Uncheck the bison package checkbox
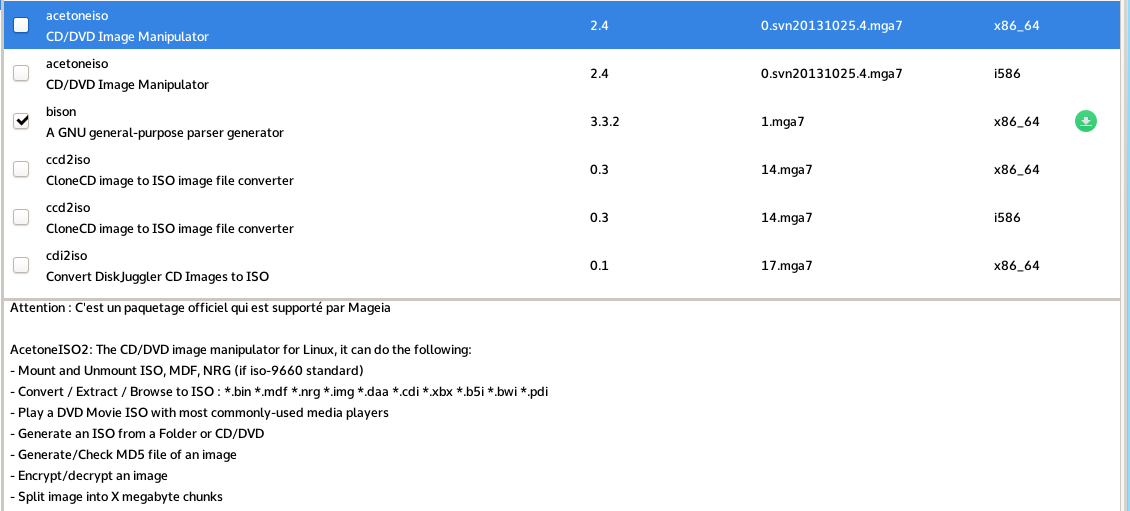1130x511 pixels. (x=22, y=122)
